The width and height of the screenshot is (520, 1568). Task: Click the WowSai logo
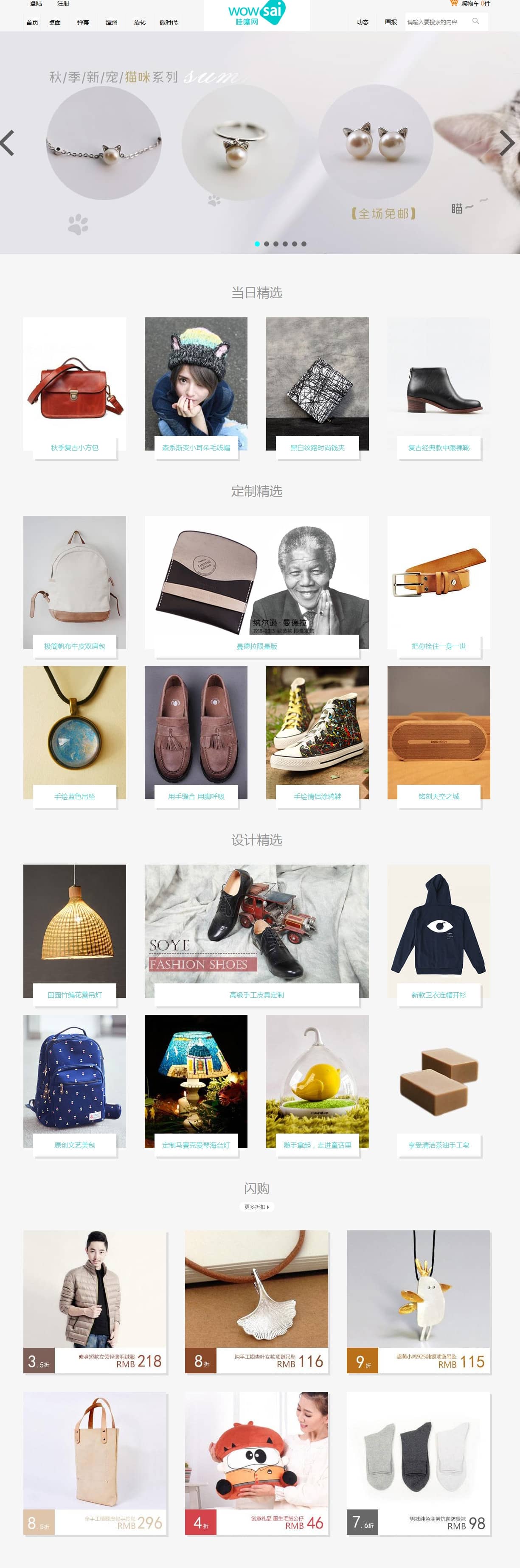tap(256, 14)
